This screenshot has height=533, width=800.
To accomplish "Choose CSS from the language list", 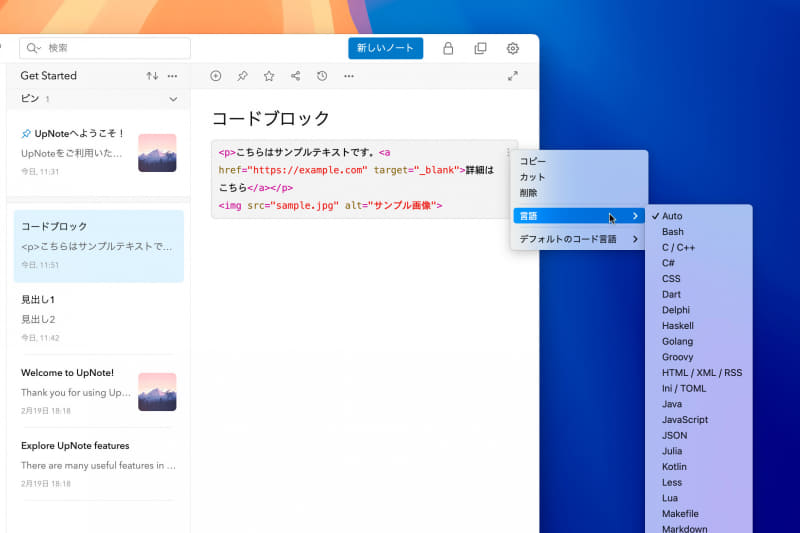I will click(x=698, y=278).
